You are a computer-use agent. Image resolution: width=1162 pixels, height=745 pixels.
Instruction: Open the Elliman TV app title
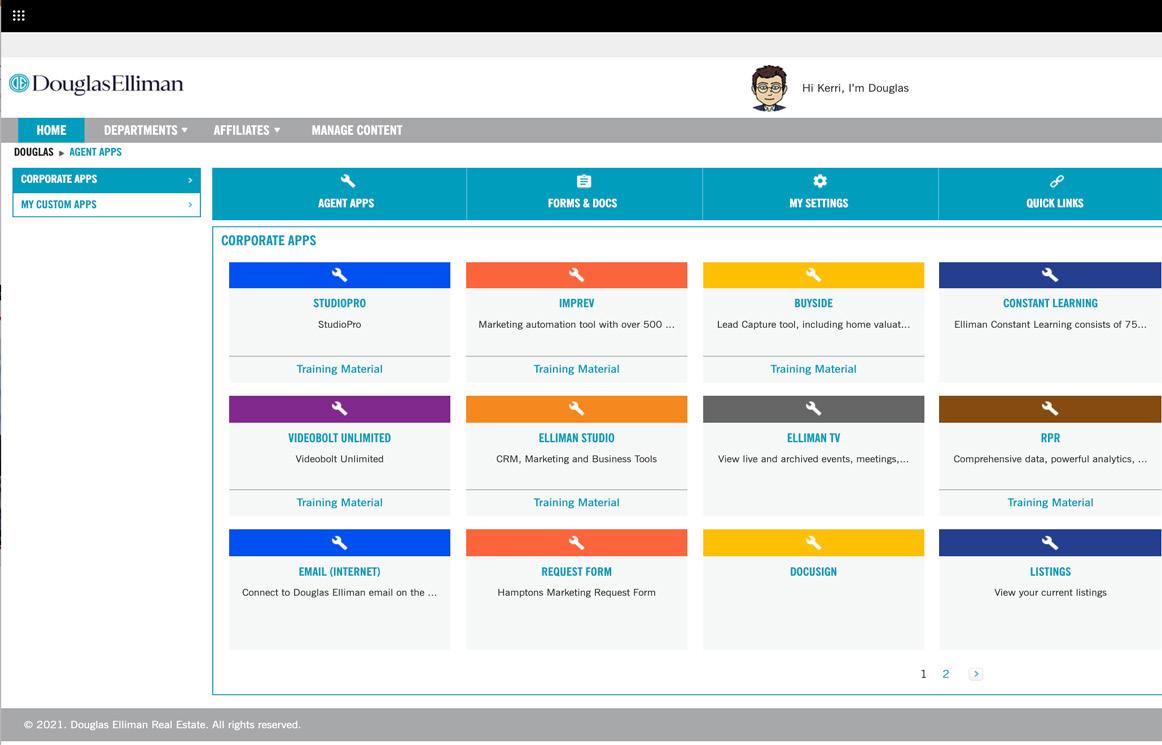813,438
